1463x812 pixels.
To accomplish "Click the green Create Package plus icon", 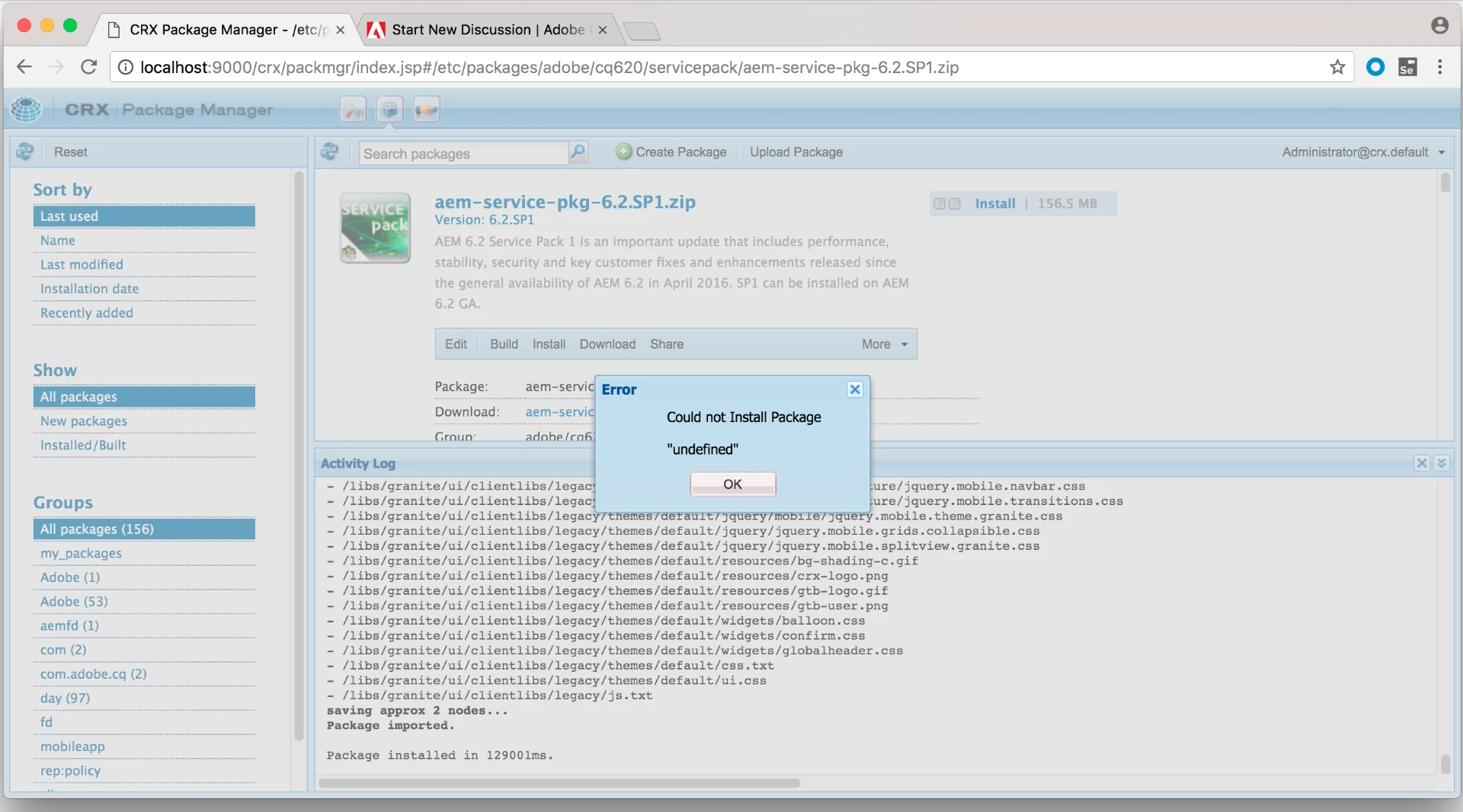I will tap(623, 152).
